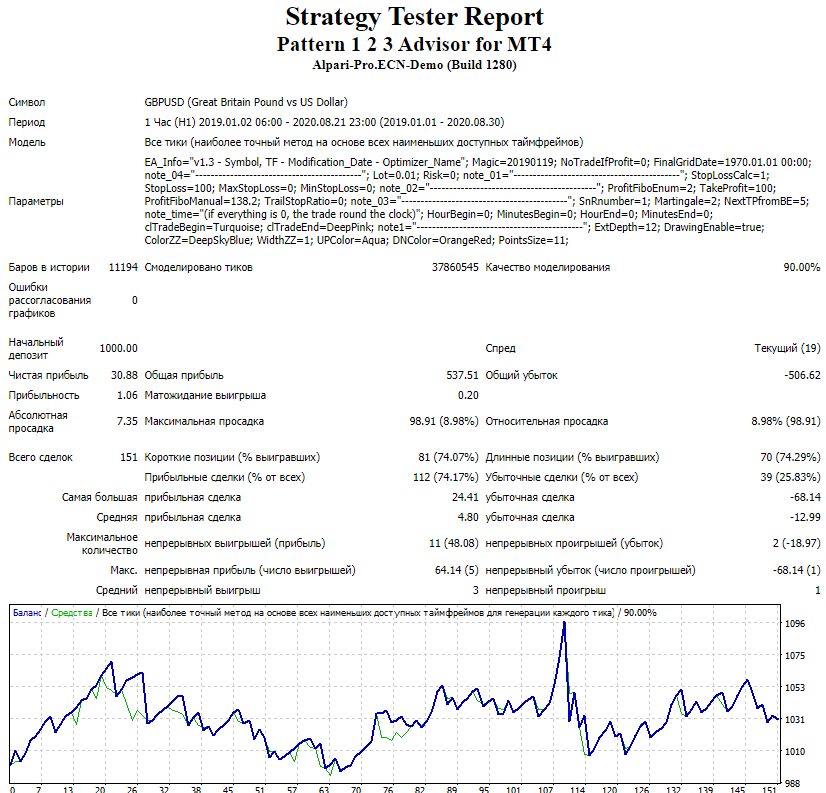This screenshot has width=826, height=793.
Task: Click the Средства legend label on chart
Action: pos(72,612)
